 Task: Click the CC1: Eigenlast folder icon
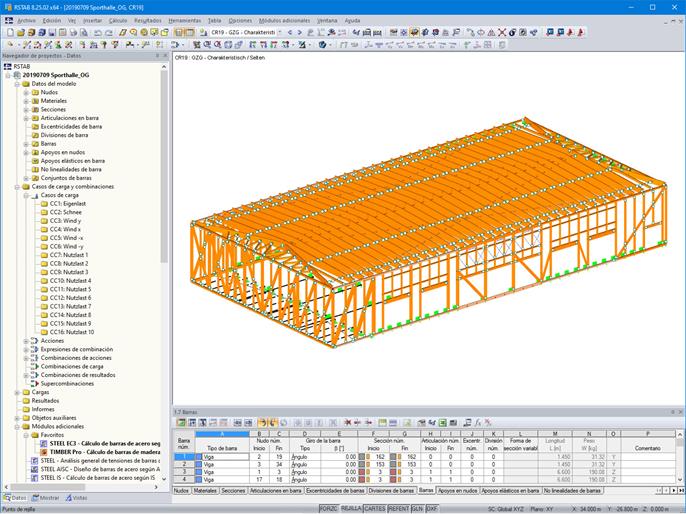[x=44, y=204]
